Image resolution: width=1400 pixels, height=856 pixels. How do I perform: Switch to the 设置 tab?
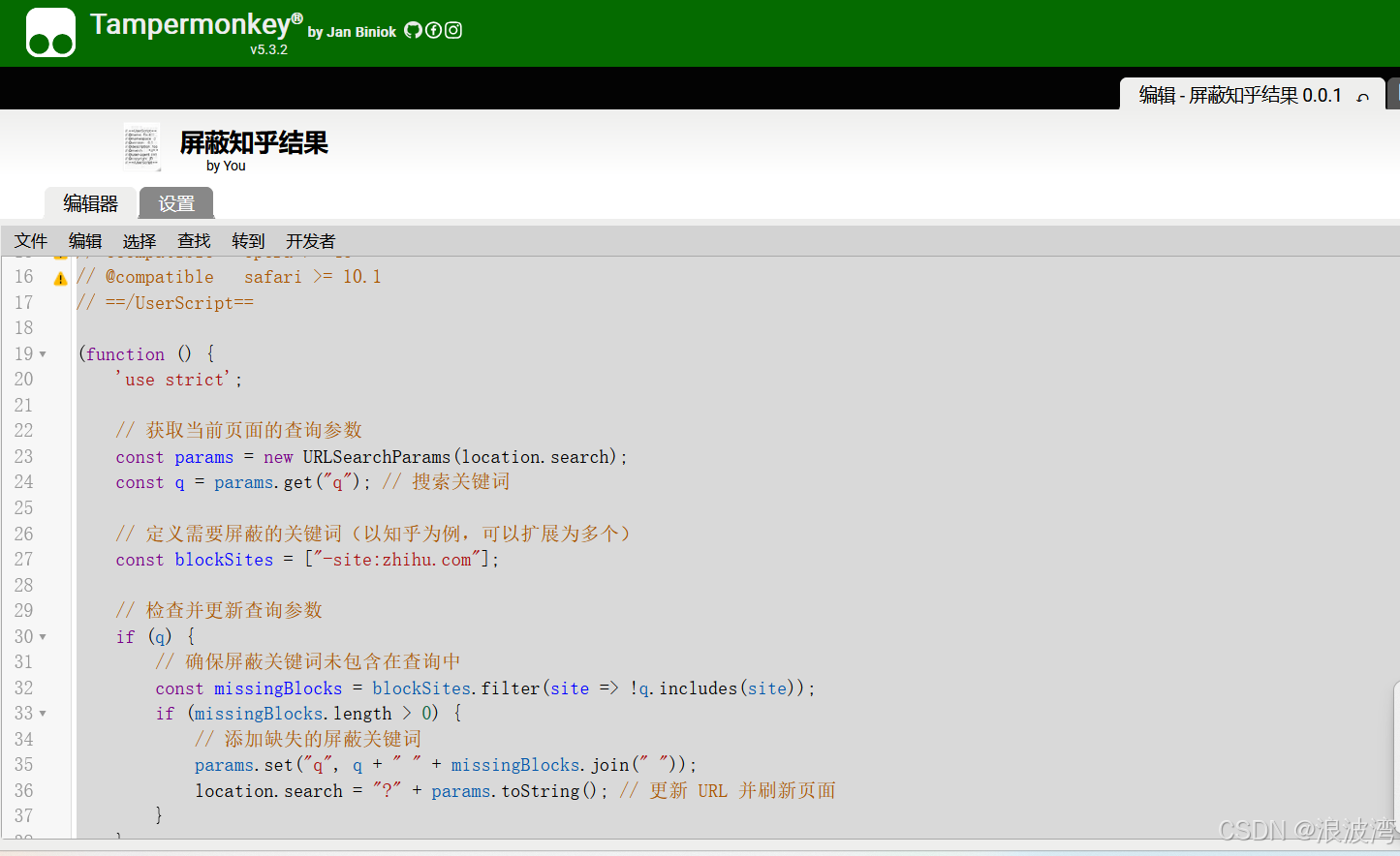(x=176, y=203)
